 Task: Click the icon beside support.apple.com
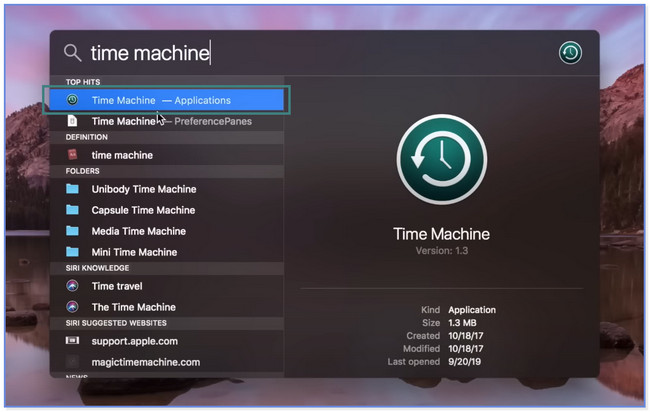pos(72,340)
